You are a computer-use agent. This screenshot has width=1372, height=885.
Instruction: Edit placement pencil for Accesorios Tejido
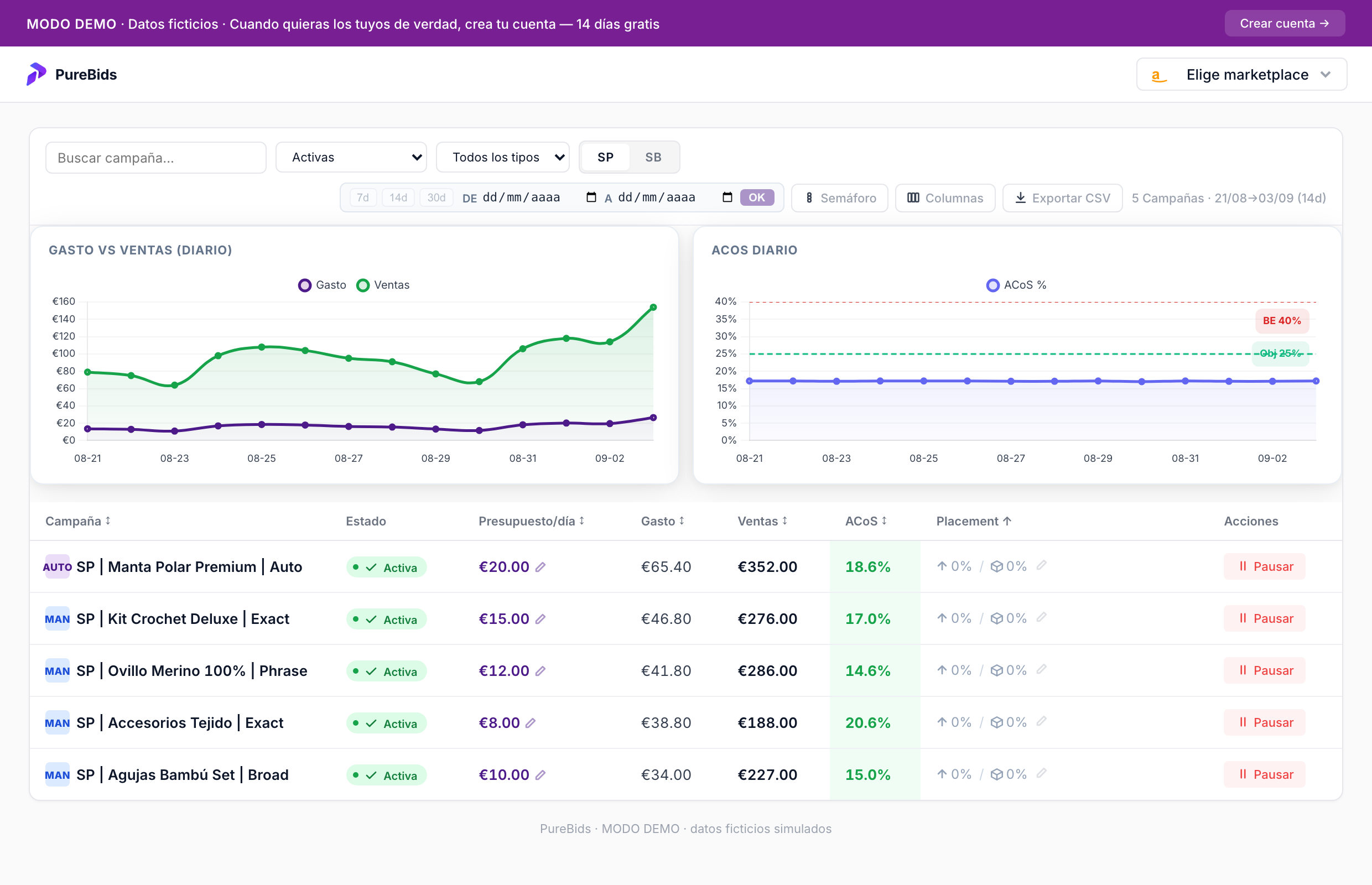pos(1042,721)
